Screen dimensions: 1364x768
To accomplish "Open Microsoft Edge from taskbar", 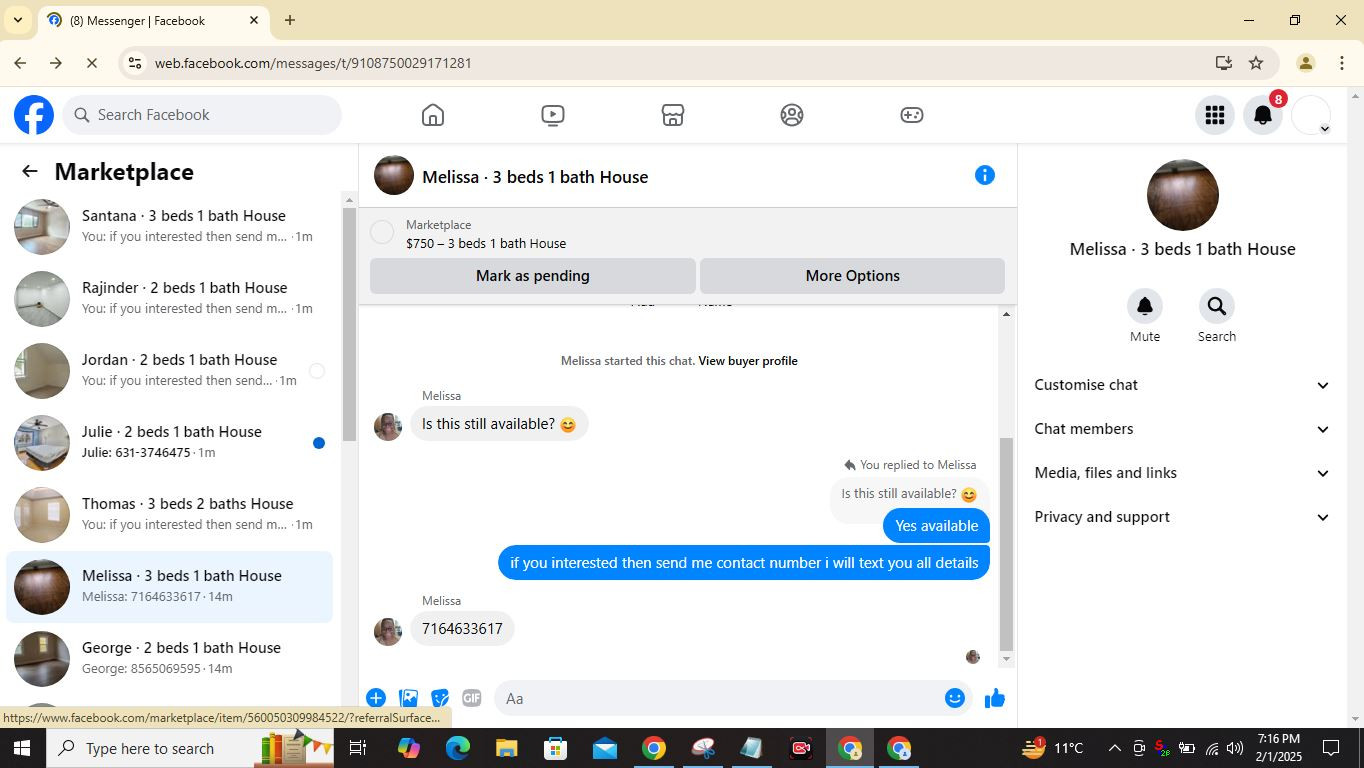I will point(458,748).
